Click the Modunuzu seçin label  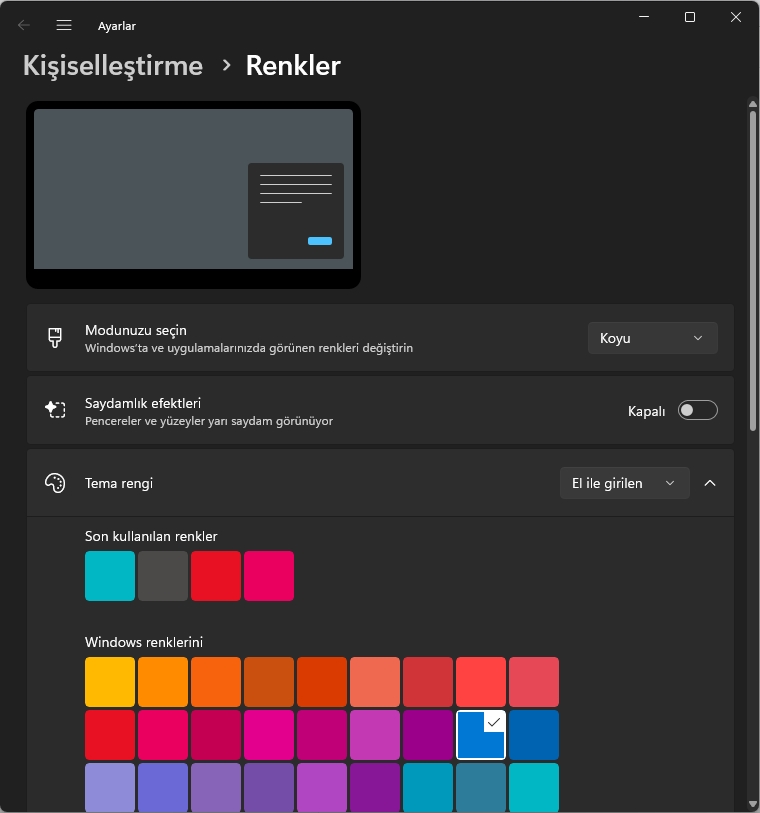pos(136,330)
